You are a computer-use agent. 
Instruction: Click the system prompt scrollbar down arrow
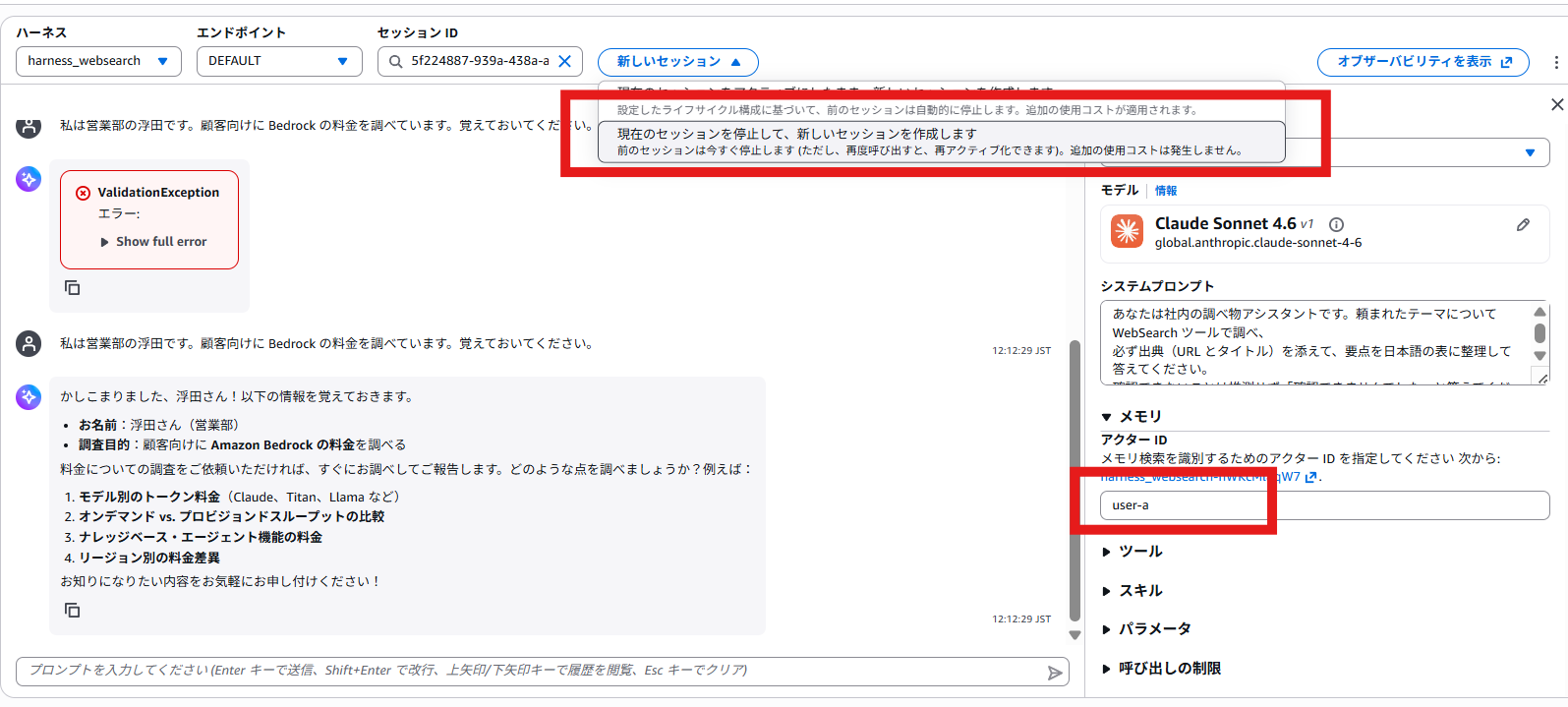(x=1539, y=356)
